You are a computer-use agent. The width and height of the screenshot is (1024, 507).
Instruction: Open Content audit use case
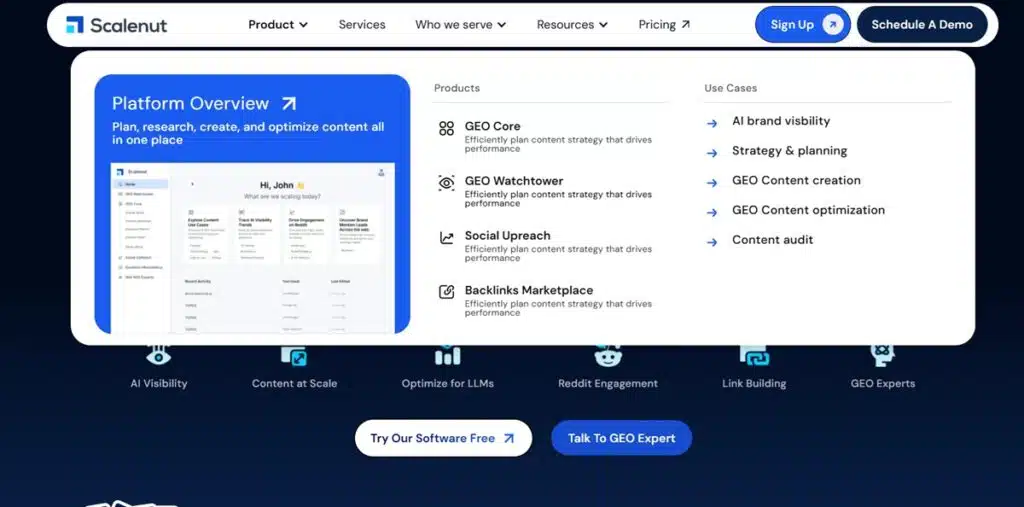773,240
